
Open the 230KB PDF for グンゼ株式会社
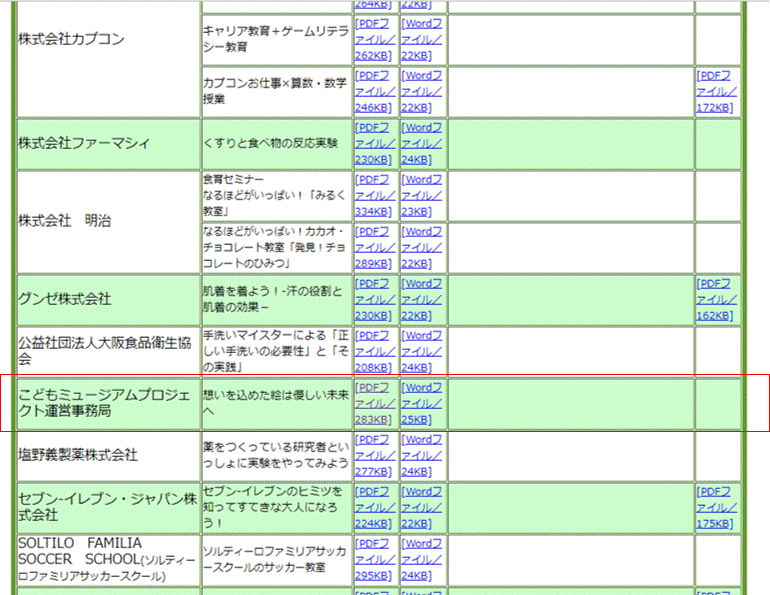click(x=375, y=300)
